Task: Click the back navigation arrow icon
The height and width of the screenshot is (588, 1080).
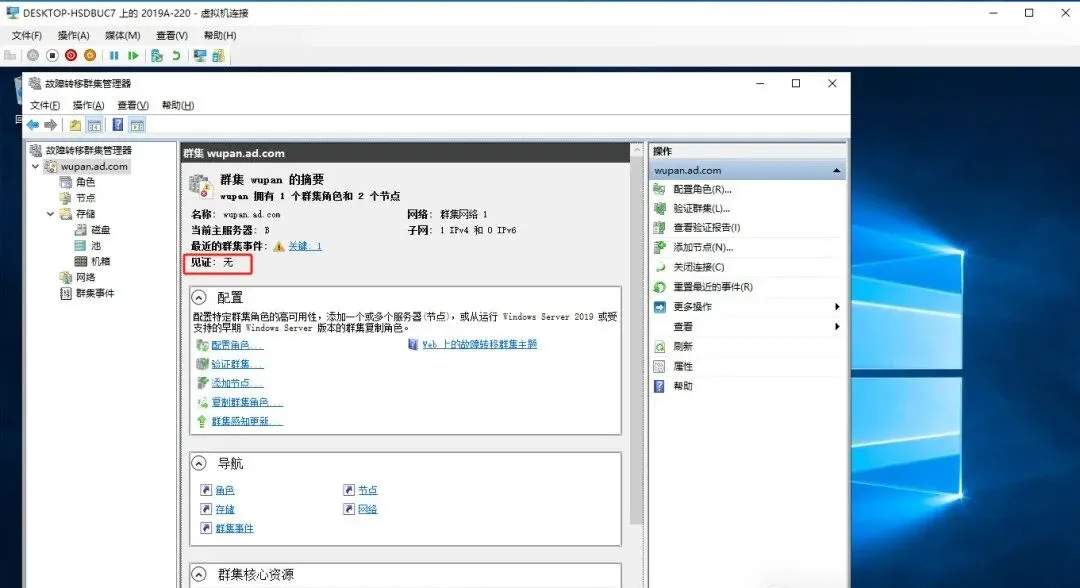Action: (x=33, y=125)
